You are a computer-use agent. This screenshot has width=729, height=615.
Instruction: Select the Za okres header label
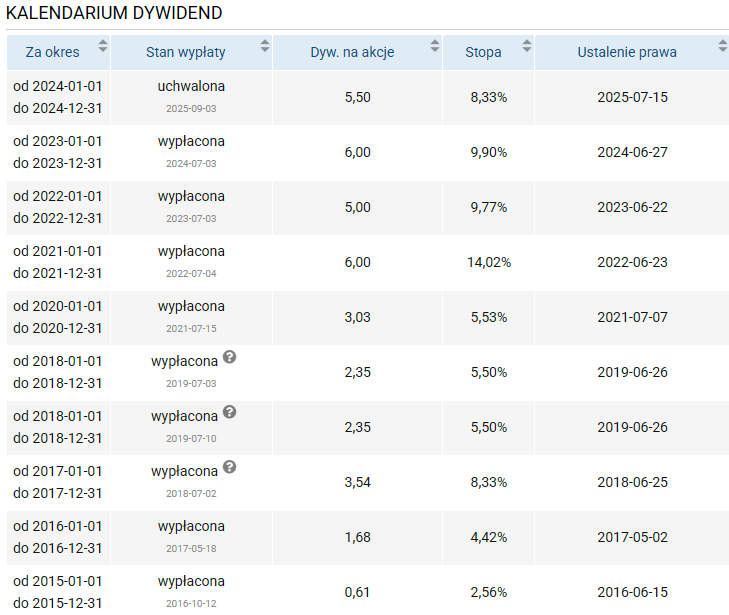52,52
